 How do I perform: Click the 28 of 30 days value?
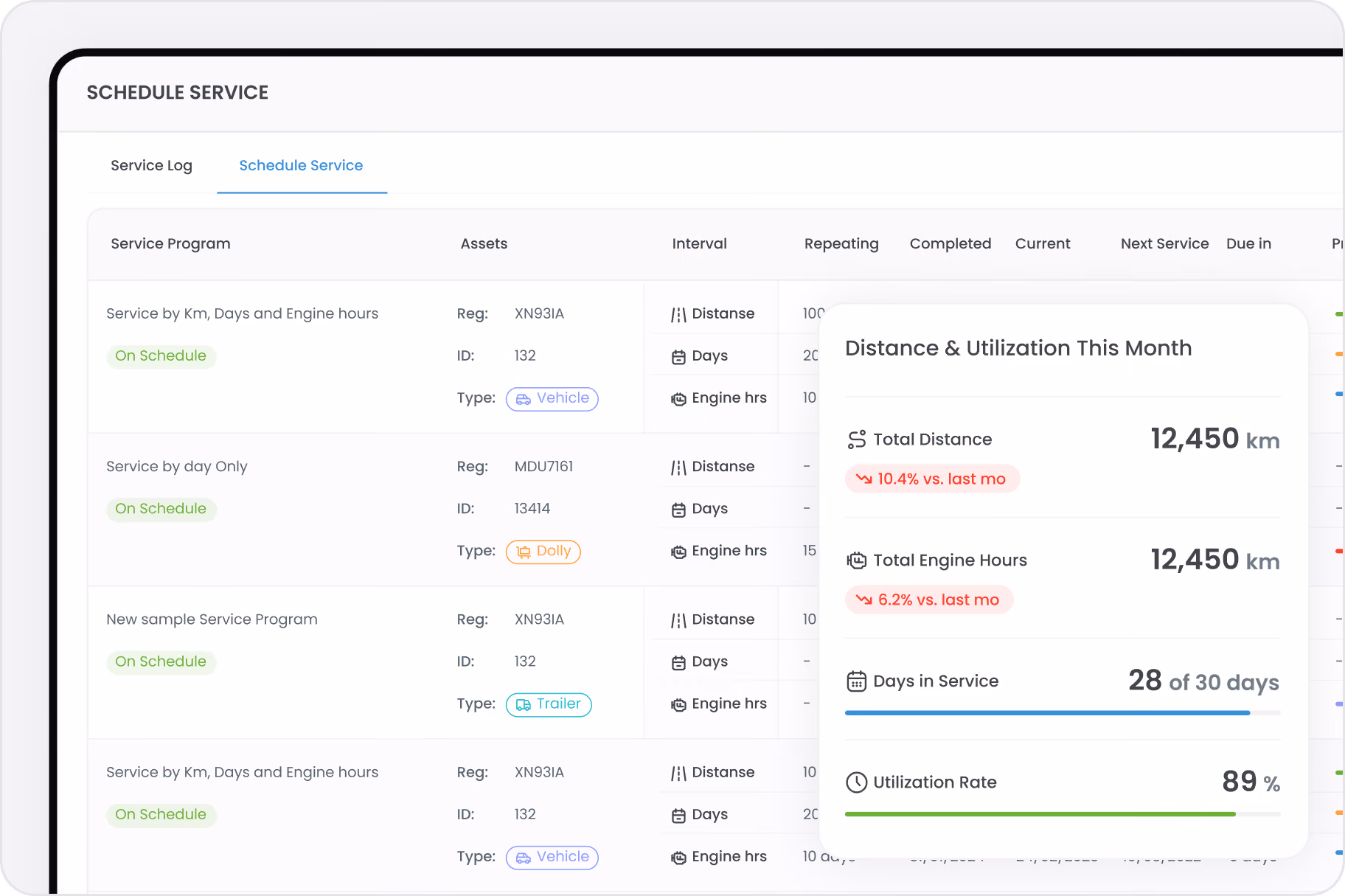click(x=1203, y=681)
